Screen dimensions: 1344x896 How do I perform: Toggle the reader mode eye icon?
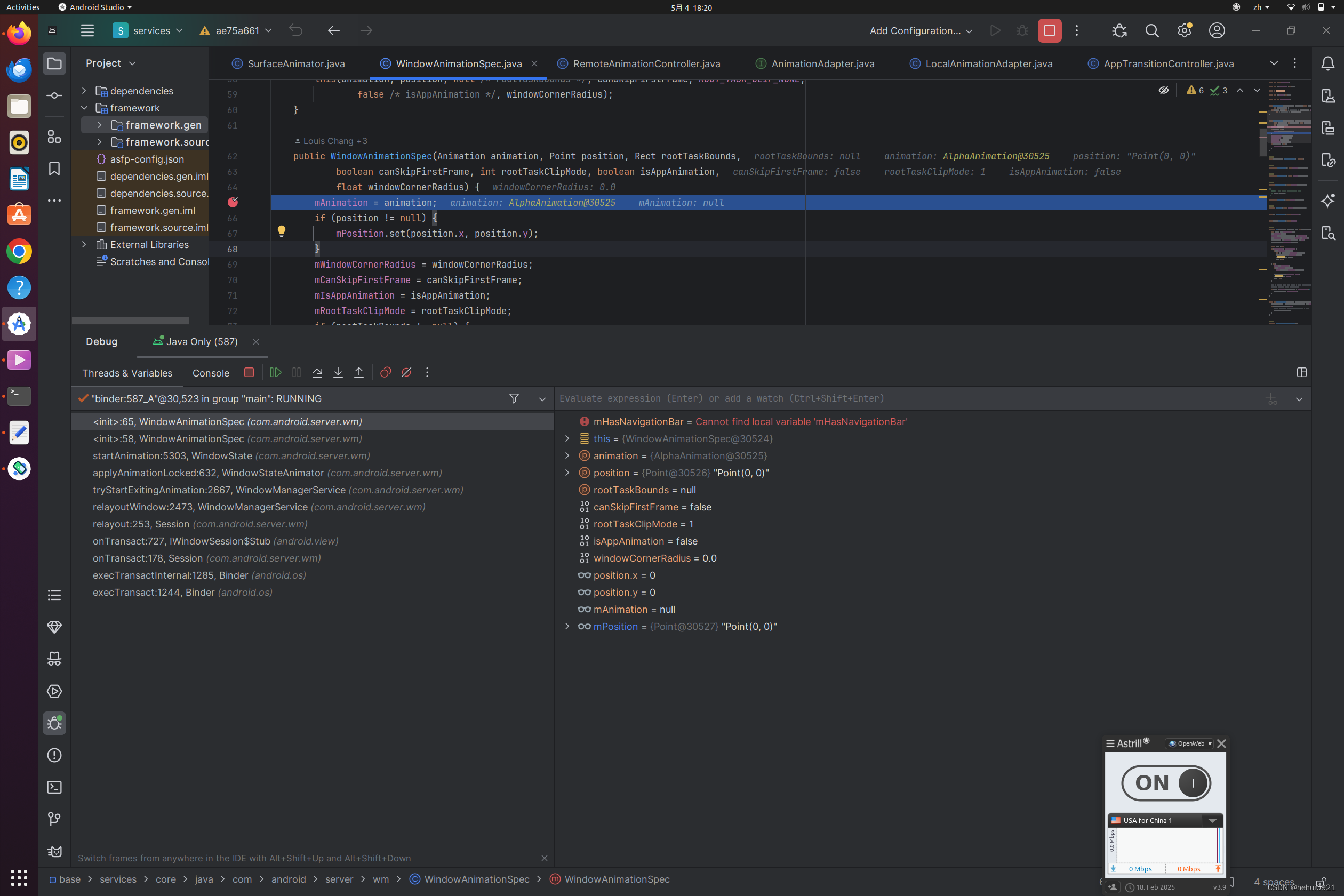[x=1163, y=90]
